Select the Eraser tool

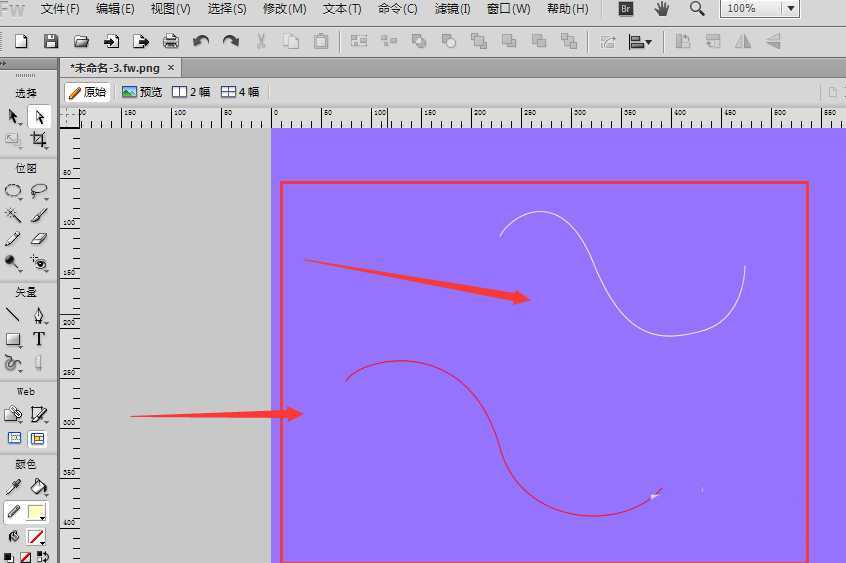pos(39,239)
